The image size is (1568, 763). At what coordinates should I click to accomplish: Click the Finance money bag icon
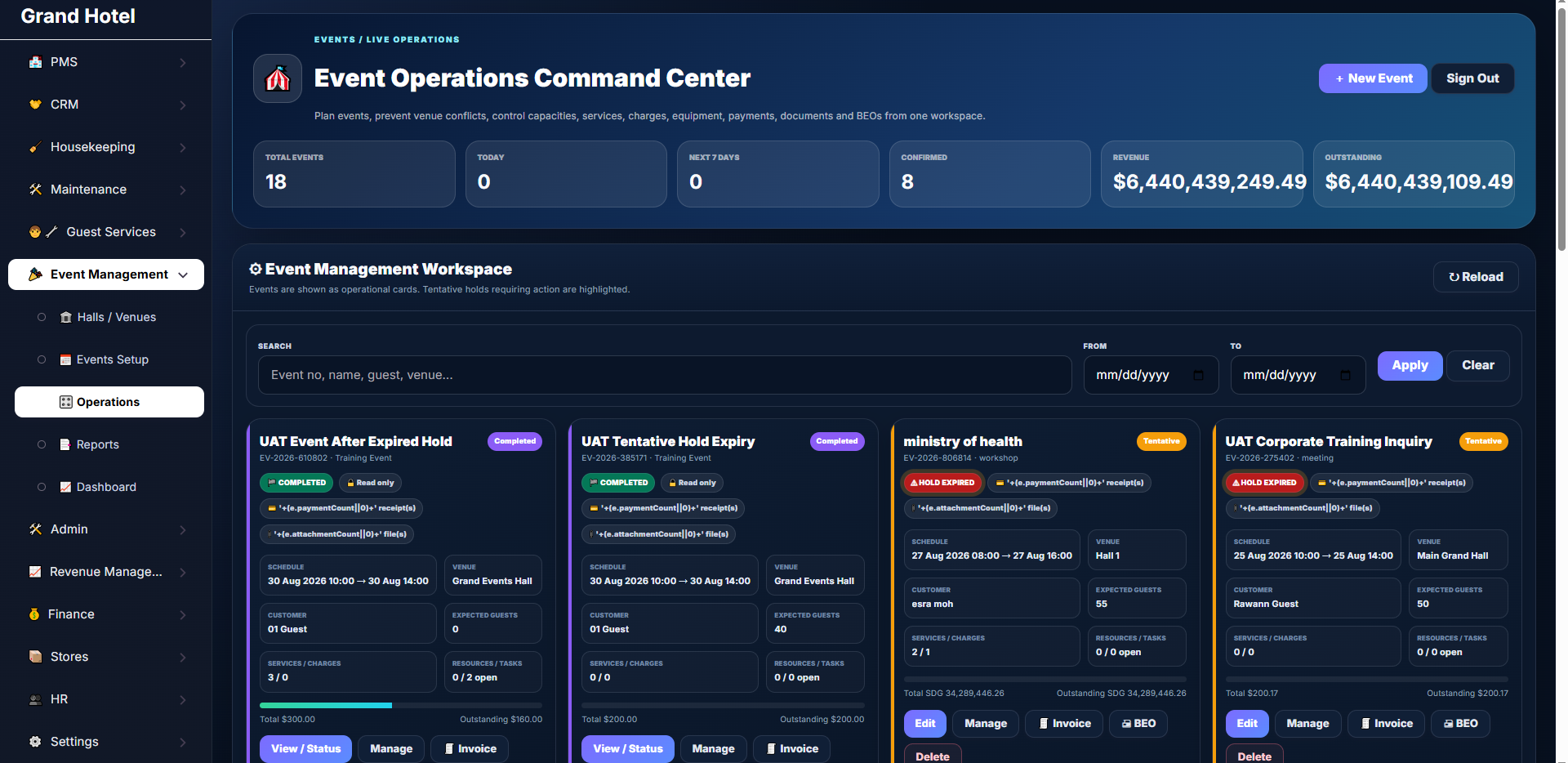(x=34, y=614)
